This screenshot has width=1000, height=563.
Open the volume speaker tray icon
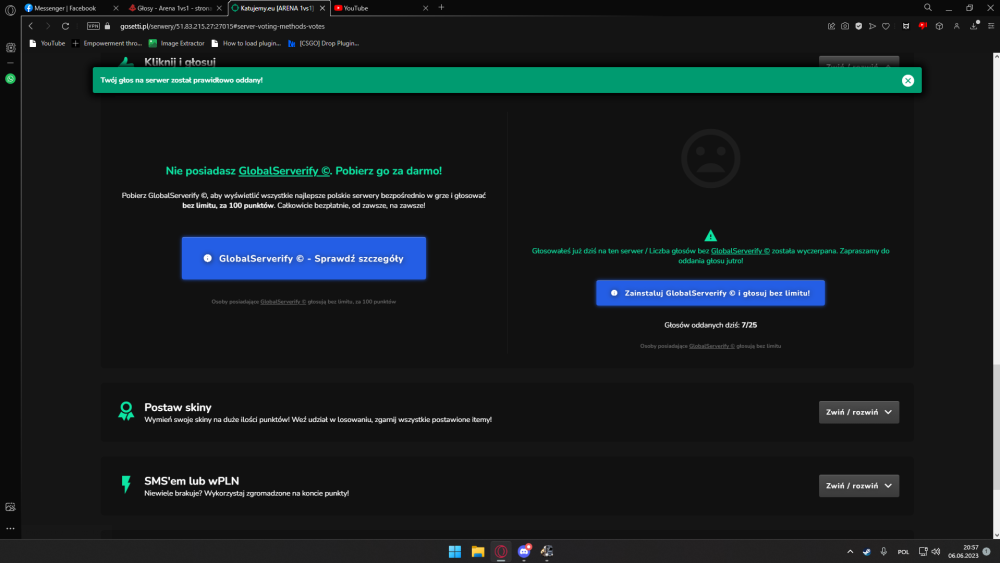tap(936, 552)
